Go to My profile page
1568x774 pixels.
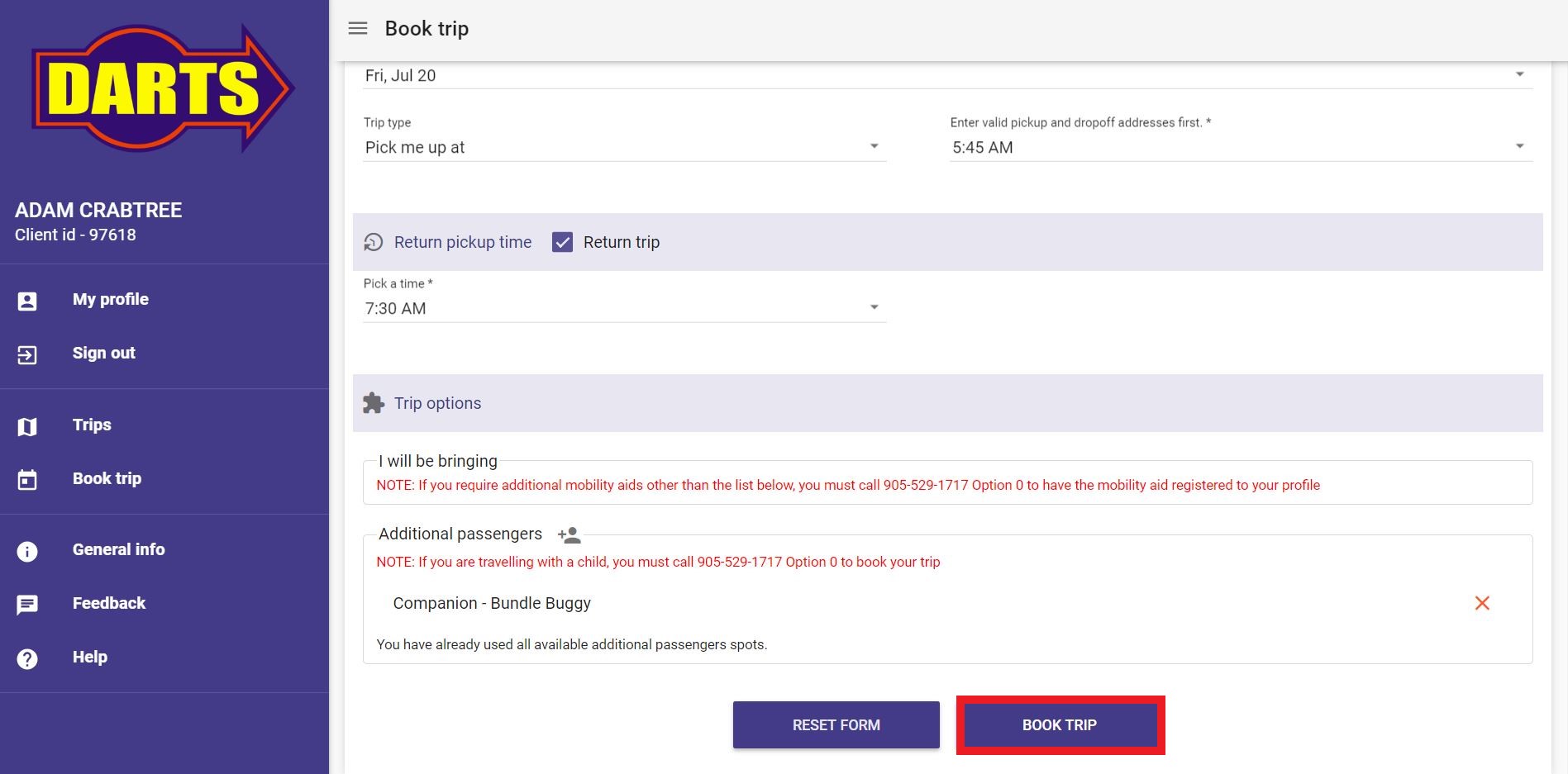(x=111, y=299)
